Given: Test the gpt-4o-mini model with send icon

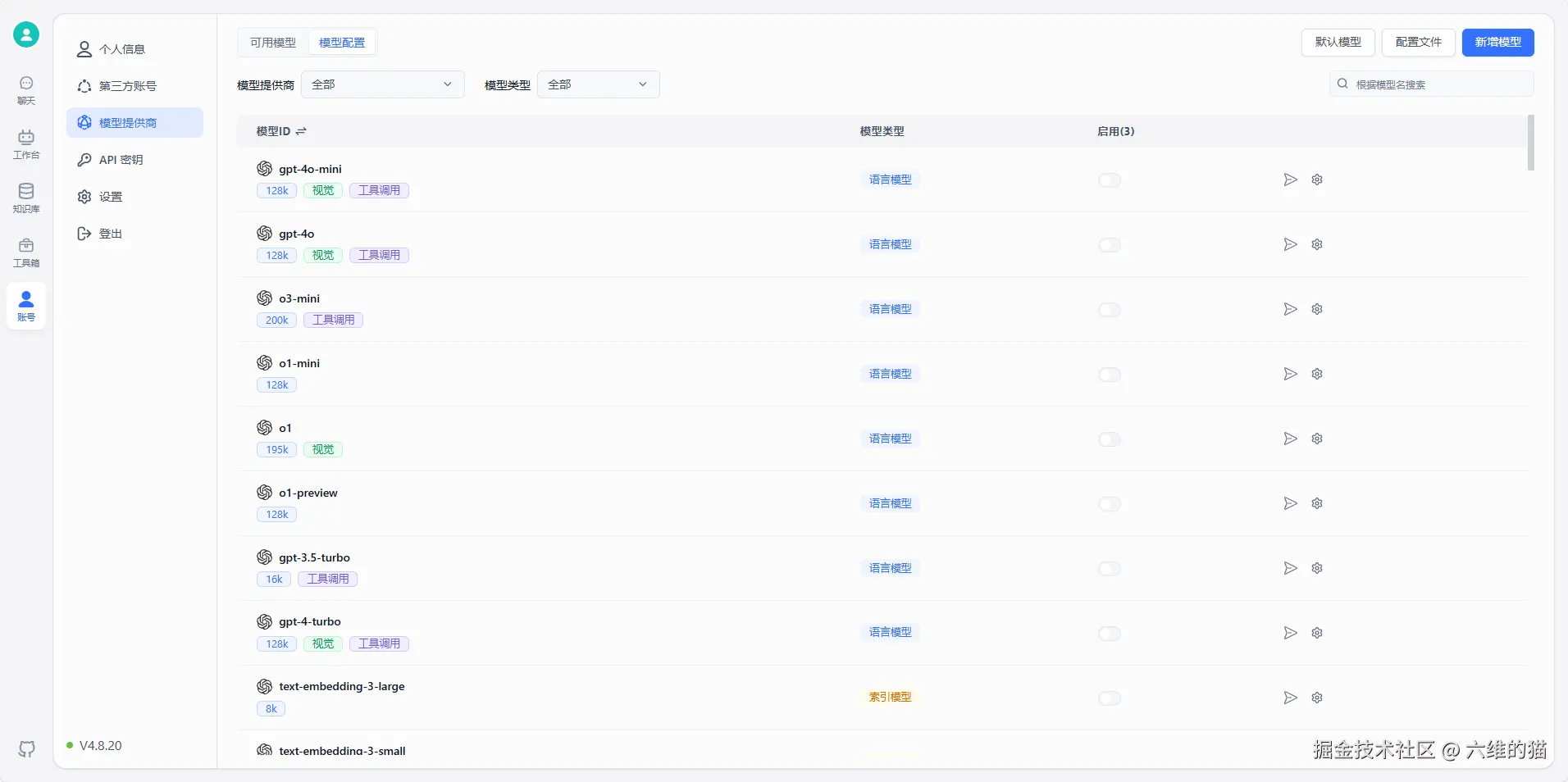Looking at the screenshot, I should pyautogui.click(x=1290, y=180).
